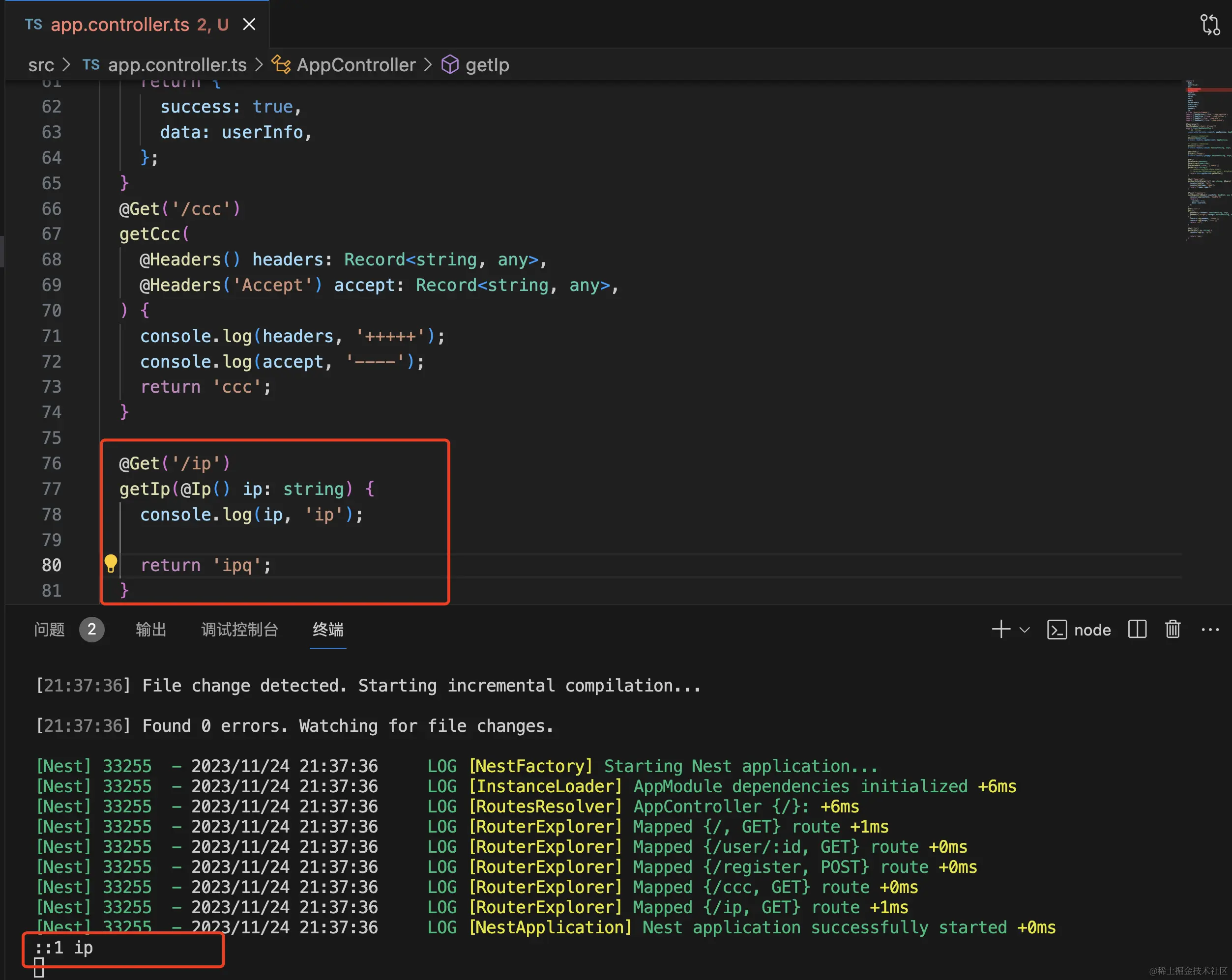The width and height of the screenshot is (1232, 980).
Task: Expand the src breadcrumb folder
Action: (x=41, y=65)
